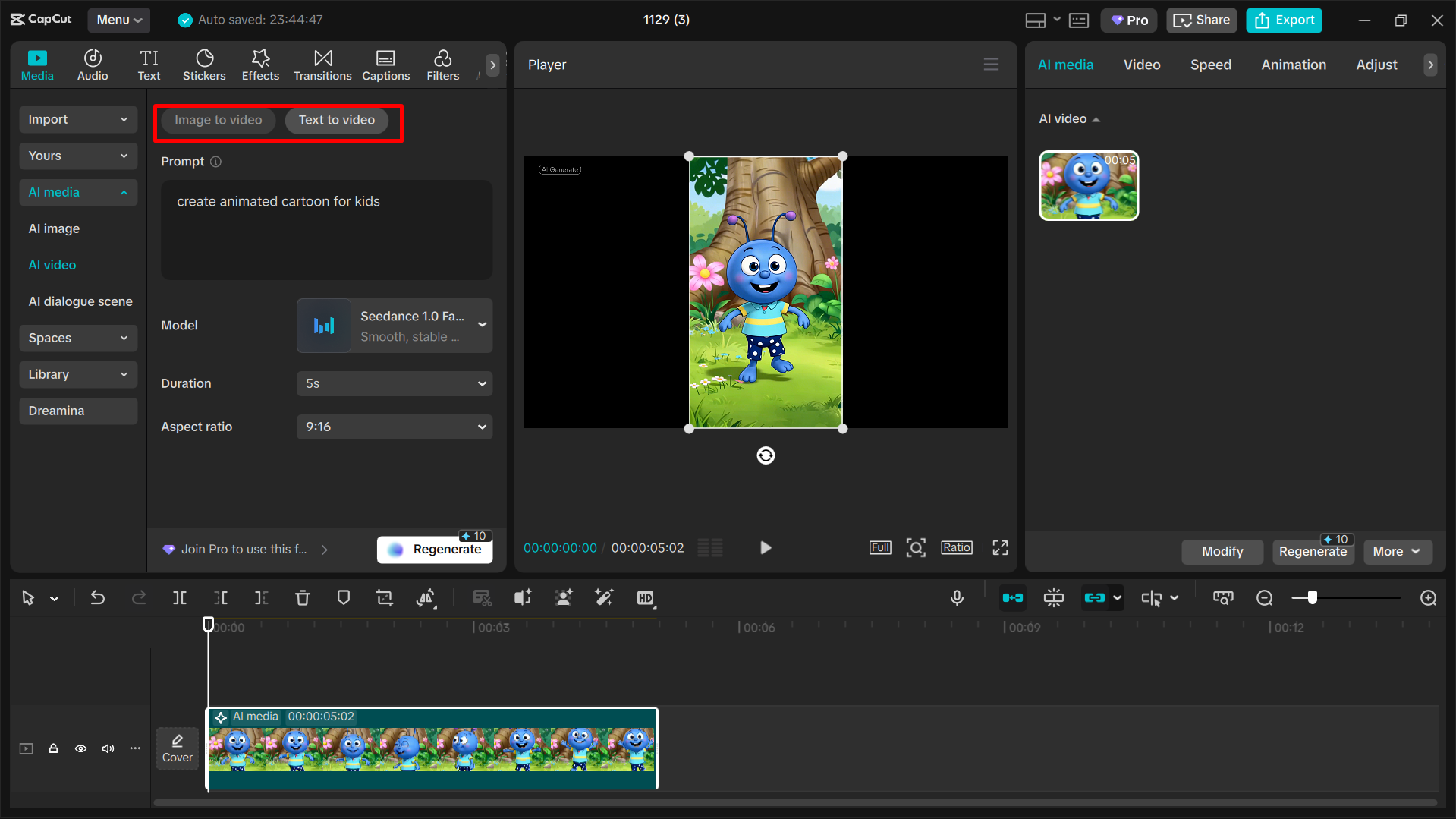
Task: Open the Animation tab in the right panel
Action: 1293,65
